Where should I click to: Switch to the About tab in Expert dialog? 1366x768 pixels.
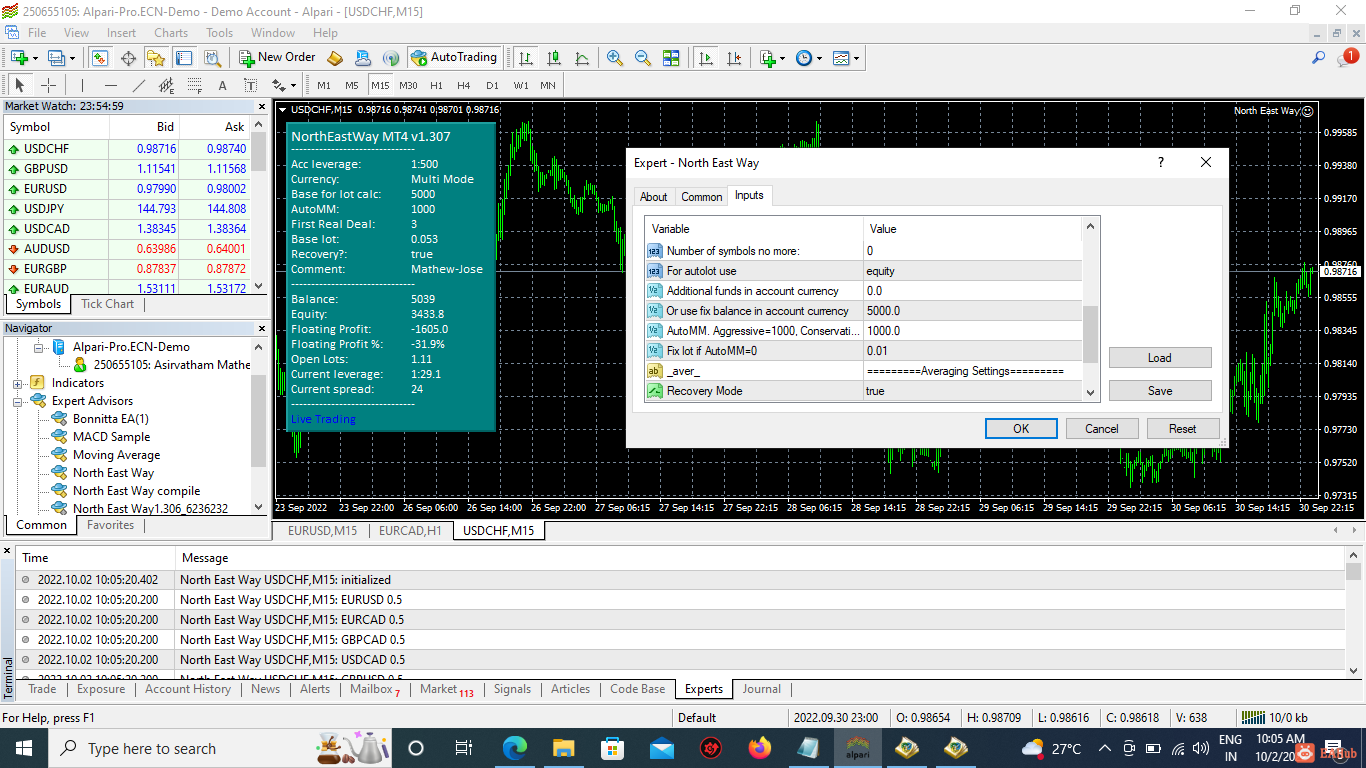pos(654,197)
